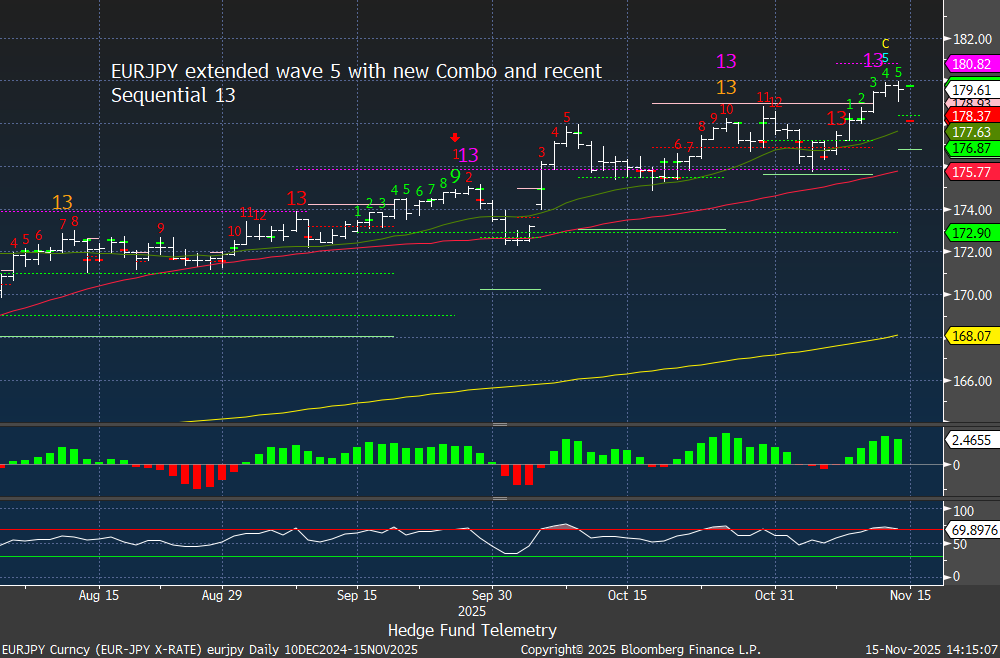The width and height of the screenshot is (1000, 658).
Task: Click the 2.4655 histogram value label
Action: (969, 439)
